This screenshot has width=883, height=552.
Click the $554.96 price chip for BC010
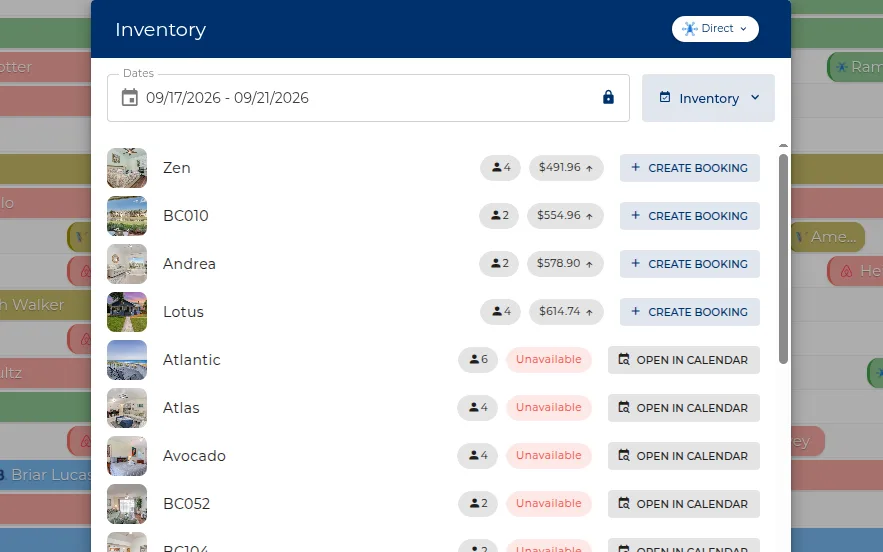pos(565,216)
